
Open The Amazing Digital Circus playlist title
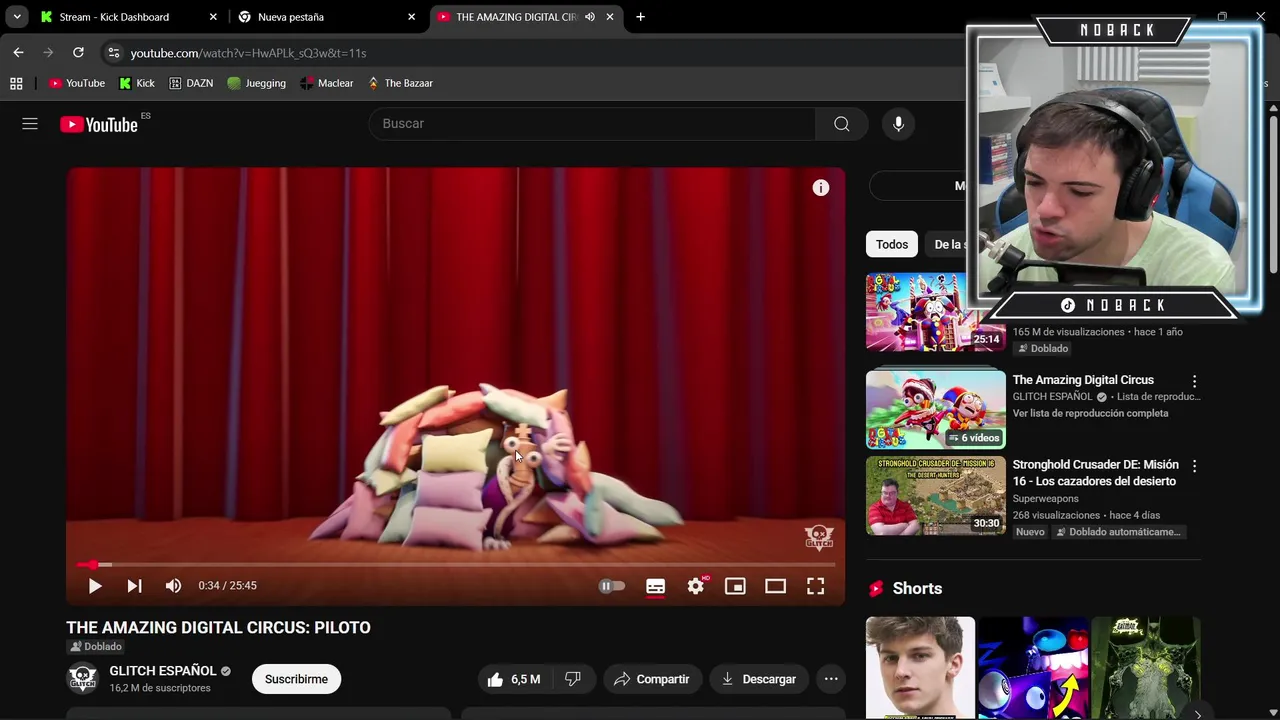click(1083, 380)
